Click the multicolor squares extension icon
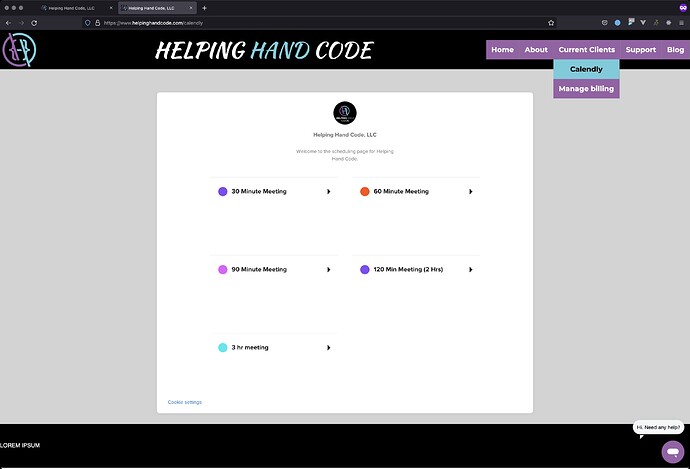Screen dimensions: 690x469 tap(631, 22)
